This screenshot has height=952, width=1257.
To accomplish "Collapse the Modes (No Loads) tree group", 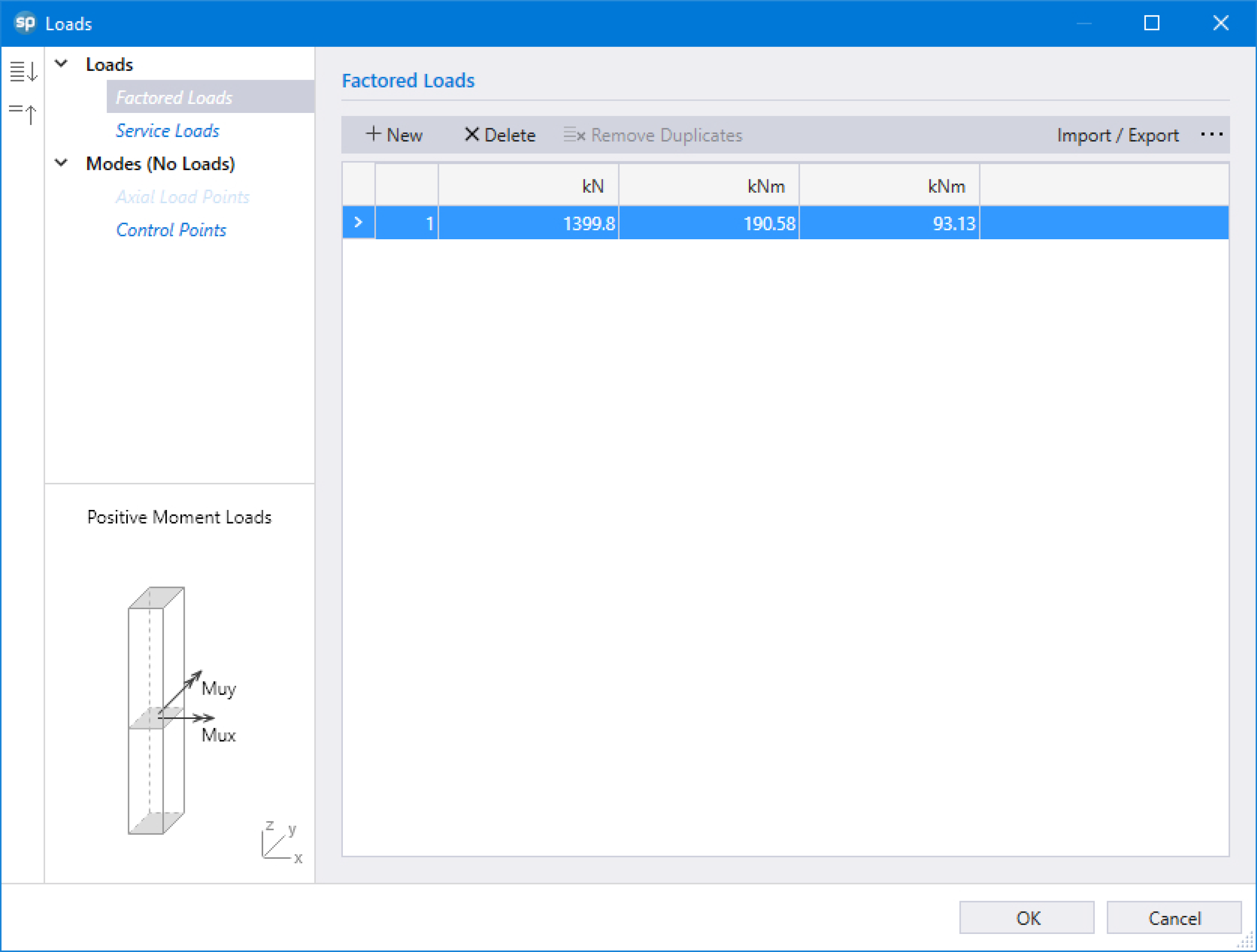I will click(x=61, y=163).
